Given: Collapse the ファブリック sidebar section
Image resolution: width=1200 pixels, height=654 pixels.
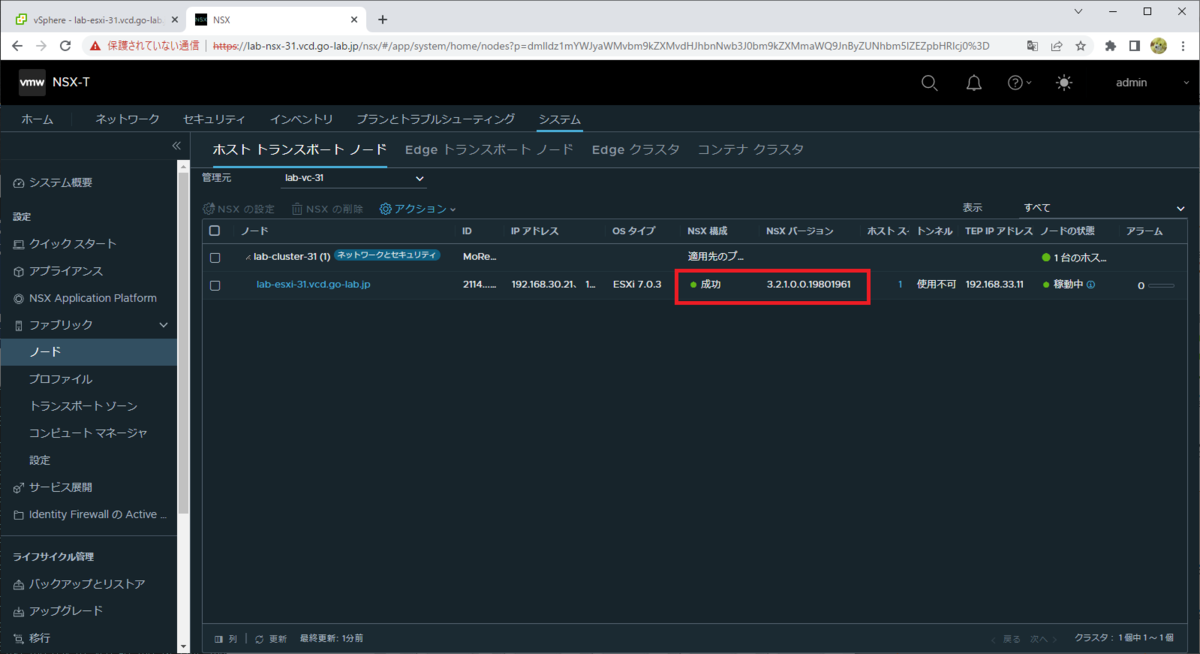Looking at the screenshot, I should (x=164, y=325).
